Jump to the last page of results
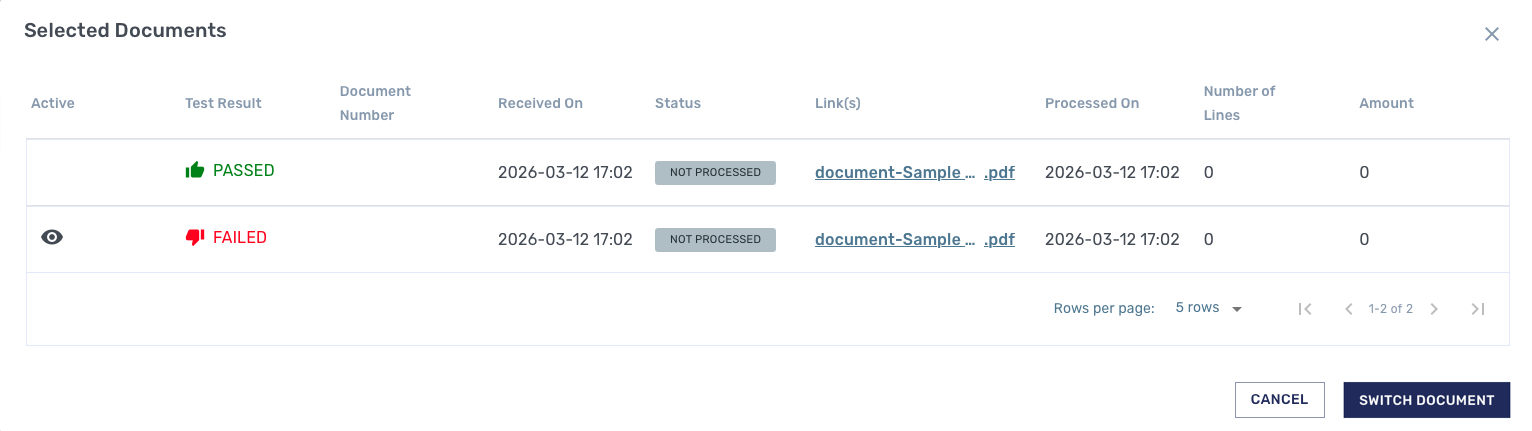This screenshot has width=1532, height=431. [1477, 309]
